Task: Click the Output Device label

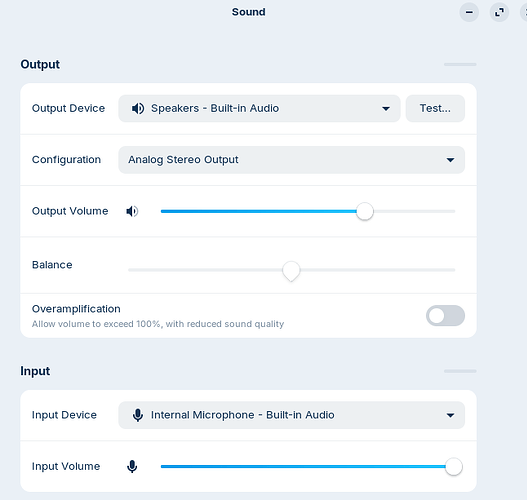Action: coord(68,108)
